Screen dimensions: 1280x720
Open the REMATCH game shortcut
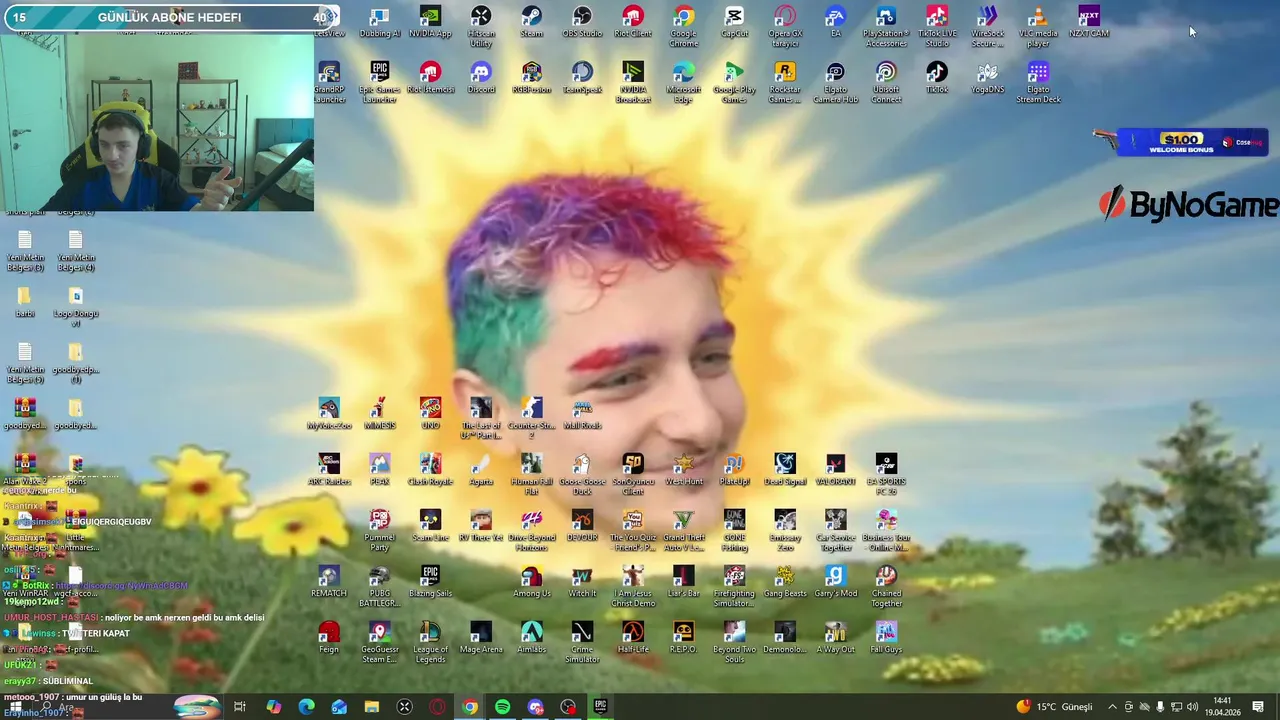pyautogui.click(x=329, y=581)
